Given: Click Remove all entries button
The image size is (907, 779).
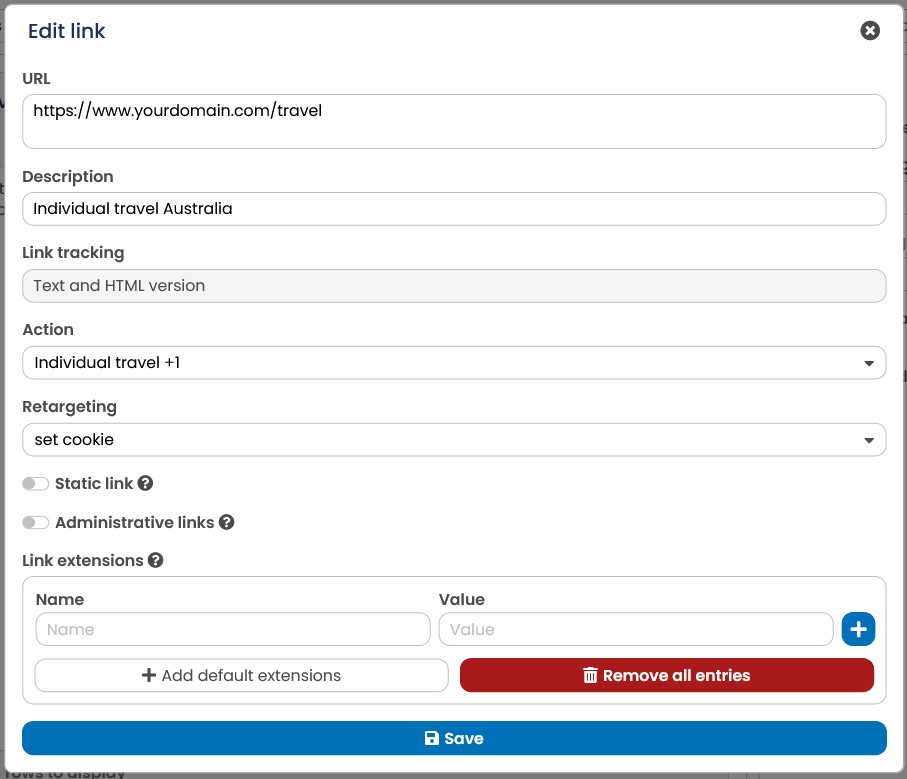Looking at the screenshot, I should pyautogui.click(x=666, y=675).
